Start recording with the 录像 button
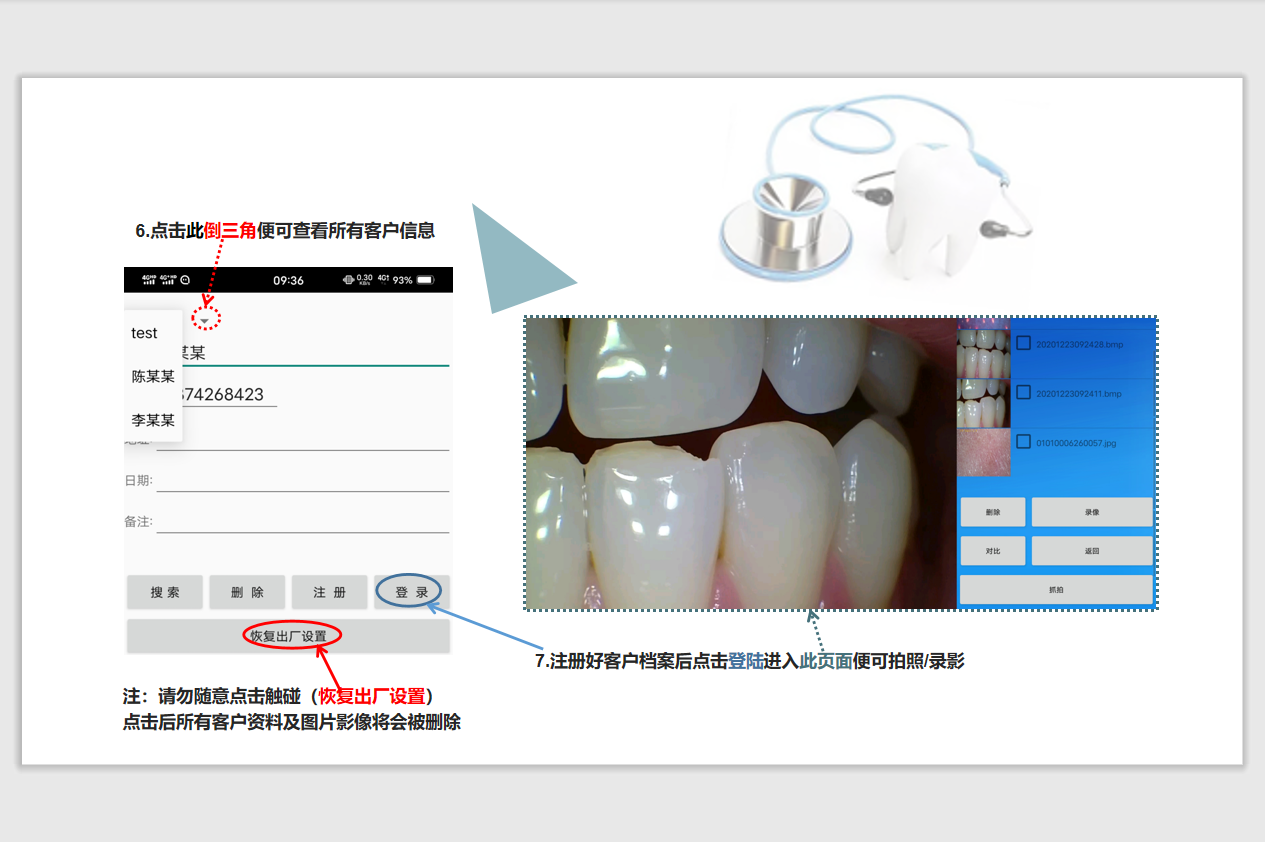 point(1092,512)
